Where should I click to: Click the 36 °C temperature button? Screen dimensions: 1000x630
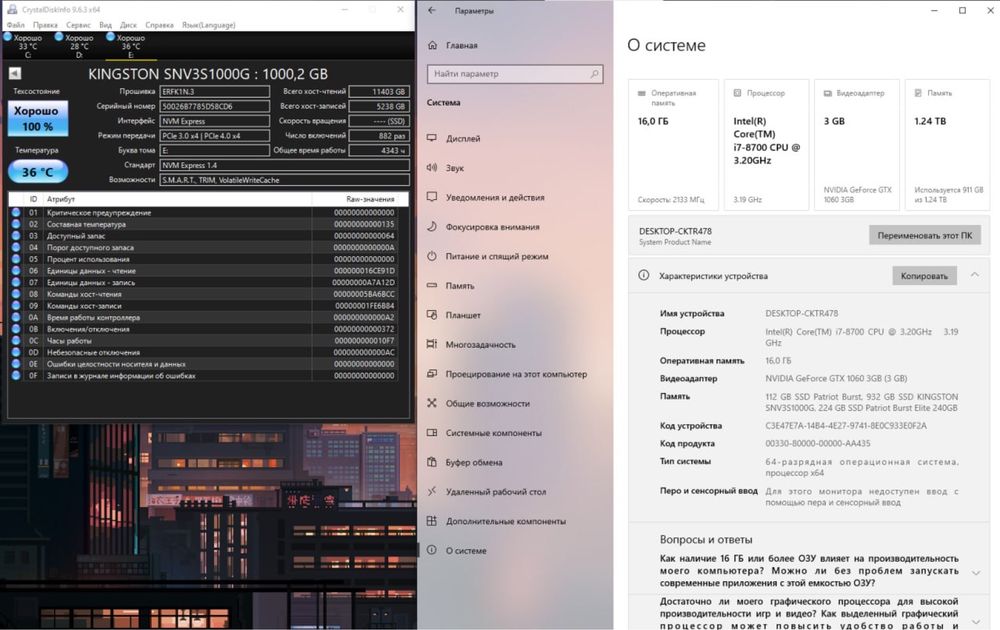pos(38,172)
